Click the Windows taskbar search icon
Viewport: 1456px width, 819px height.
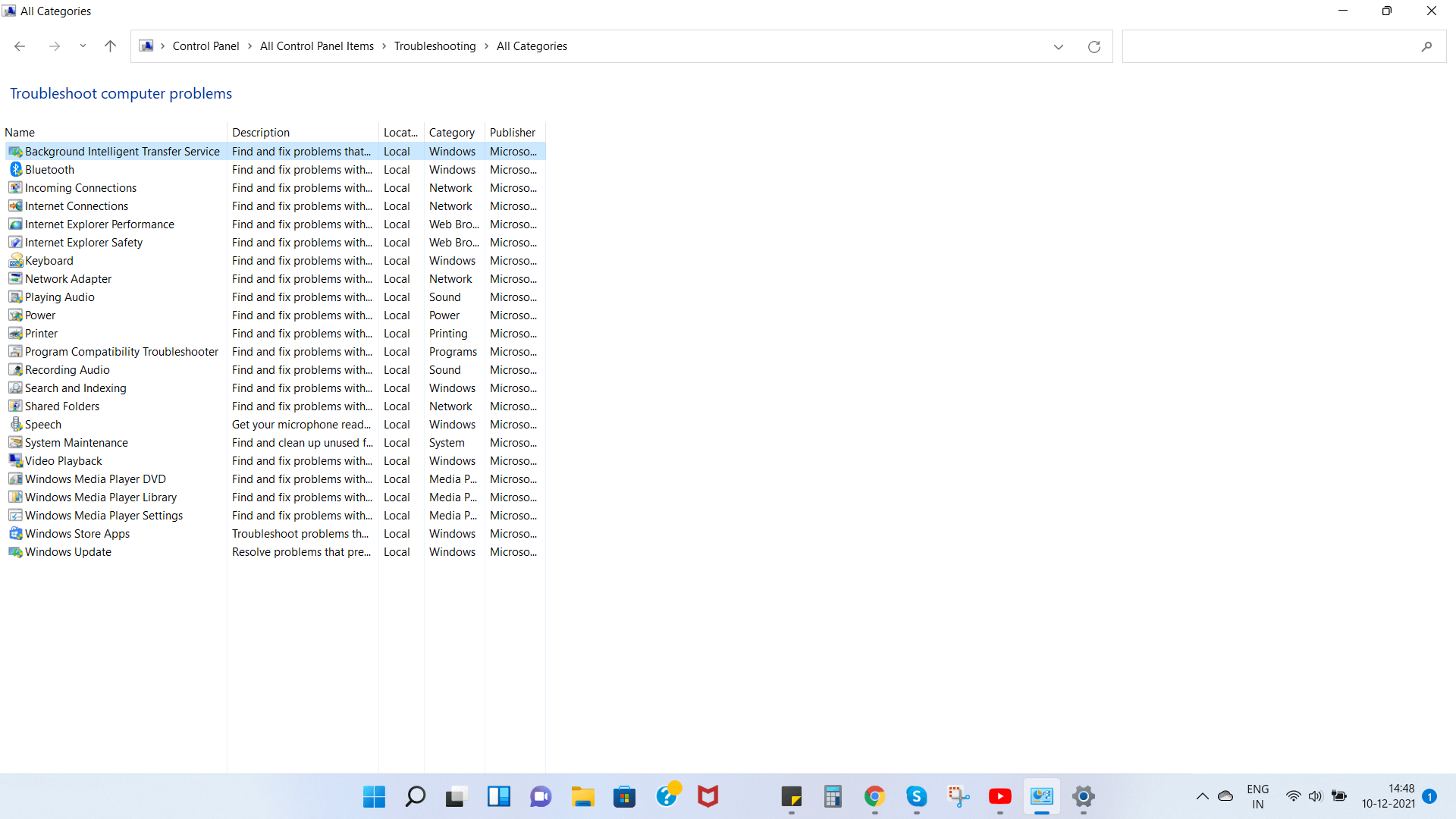415,797
